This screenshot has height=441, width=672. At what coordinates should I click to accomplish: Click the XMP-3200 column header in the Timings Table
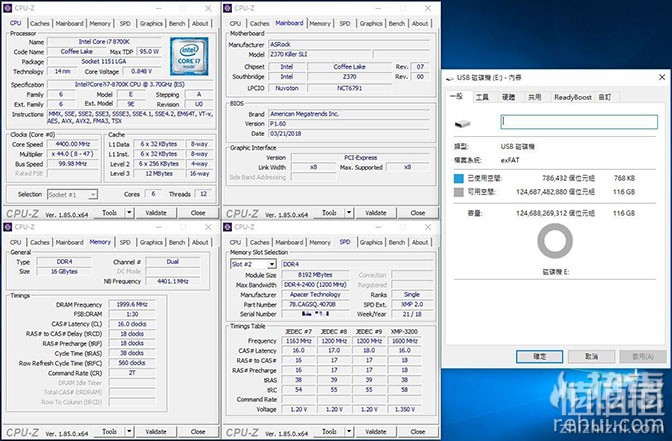pos(404,332)
